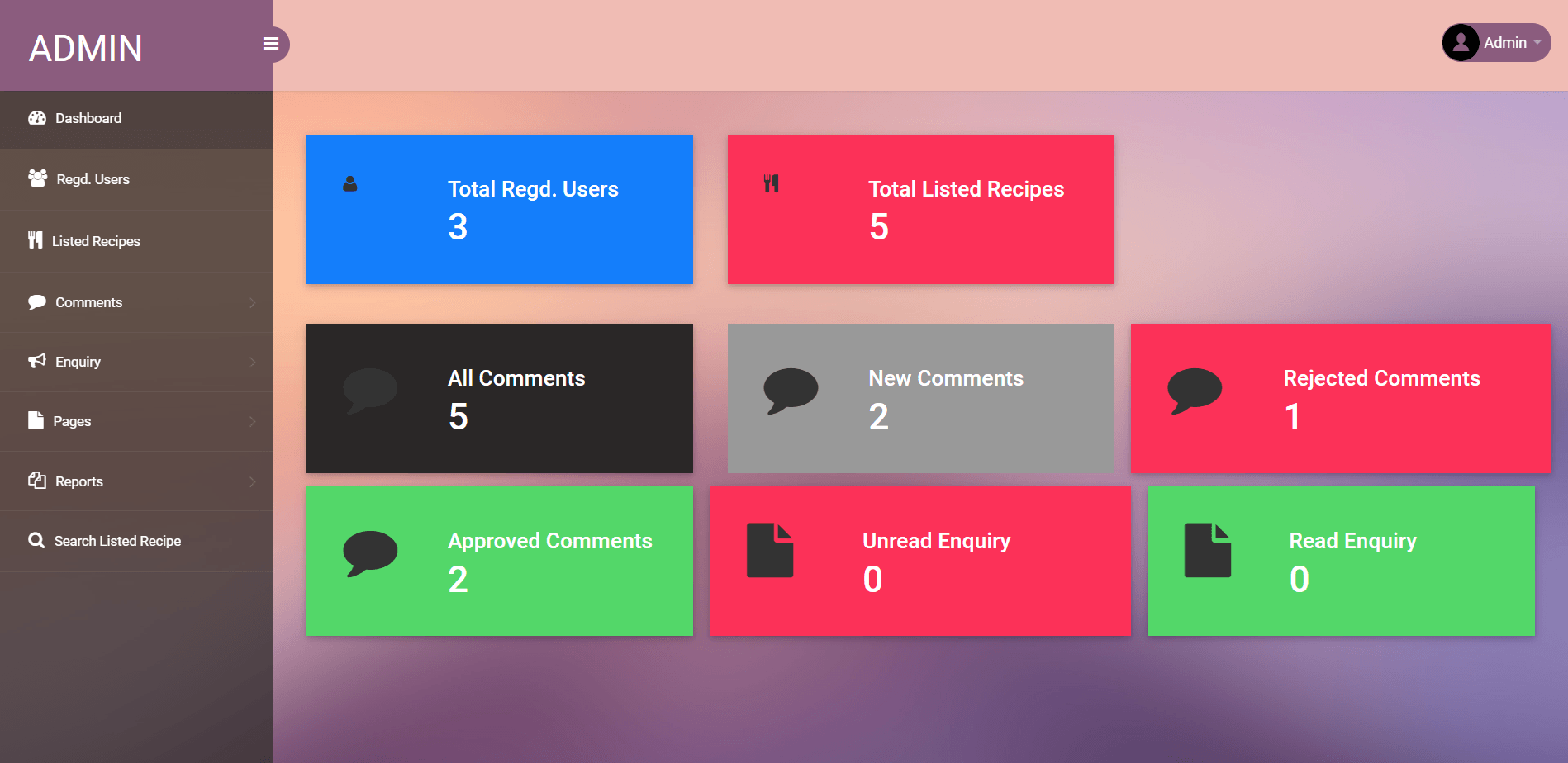This screenshot has width=1568, height=763.
Task: Click the Enquiry megaphone icon
Action: tap(37, 361)
